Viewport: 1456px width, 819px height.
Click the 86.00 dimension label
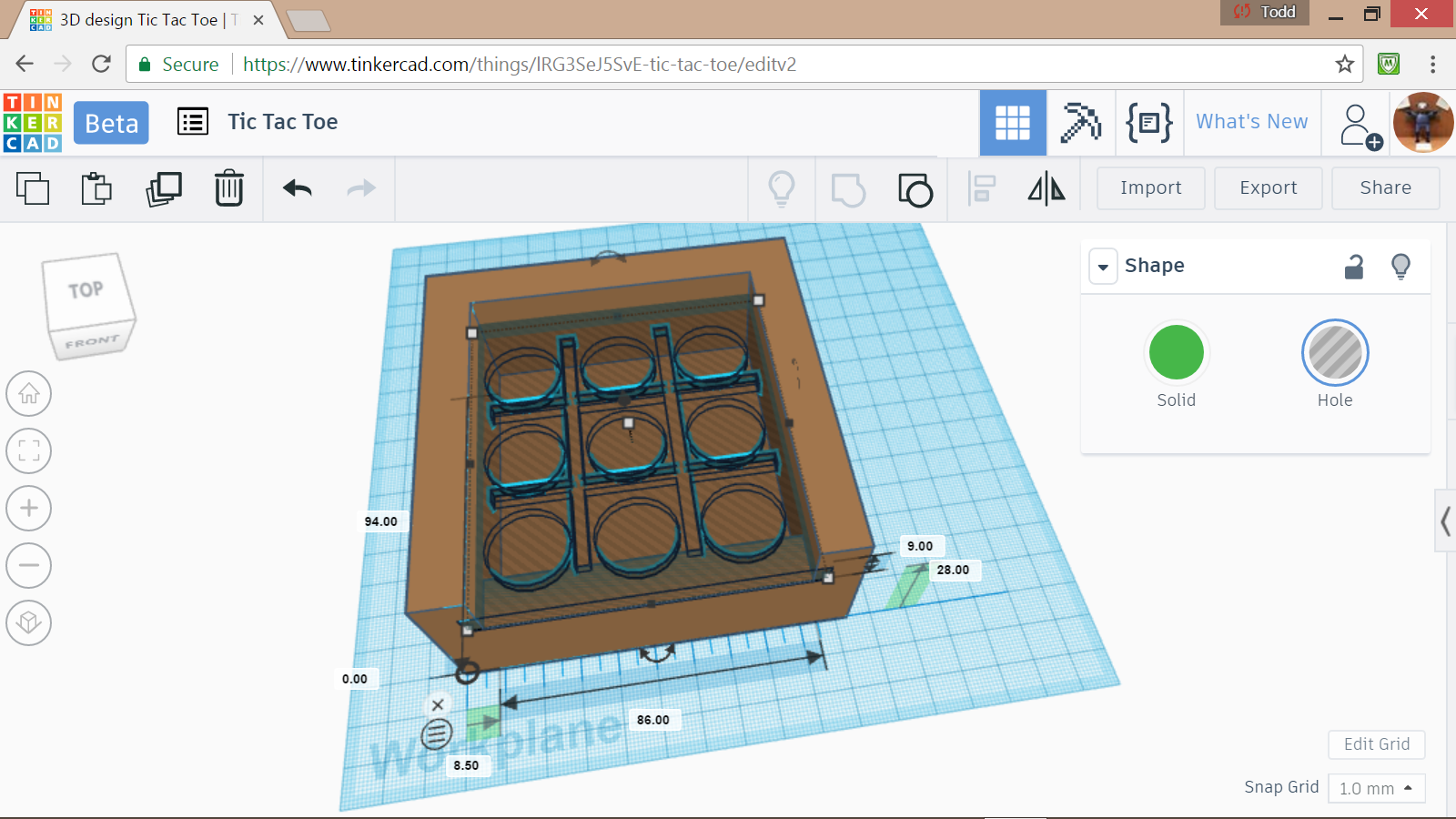653,720
